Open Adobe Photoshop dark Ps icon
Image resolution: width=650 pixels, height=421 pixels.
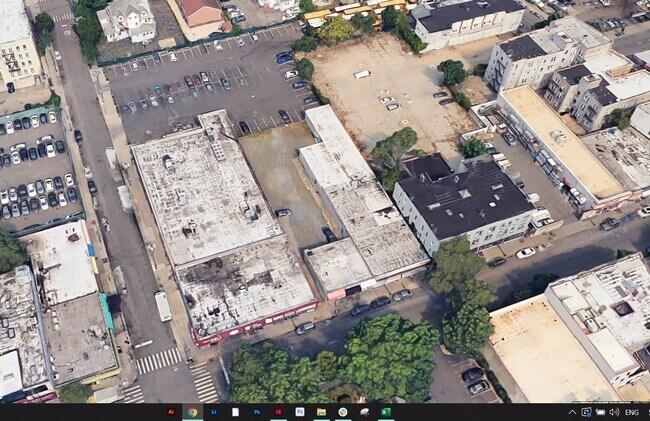tap(257, 412)
